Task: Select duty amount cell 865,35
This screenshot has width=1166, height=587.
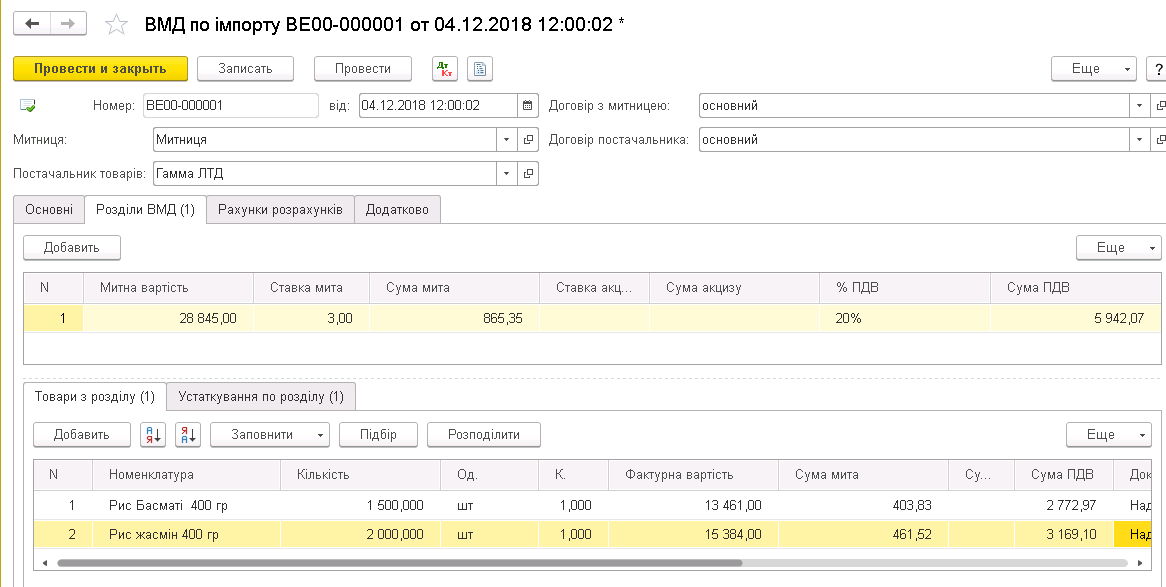Action: pos(454,318)
